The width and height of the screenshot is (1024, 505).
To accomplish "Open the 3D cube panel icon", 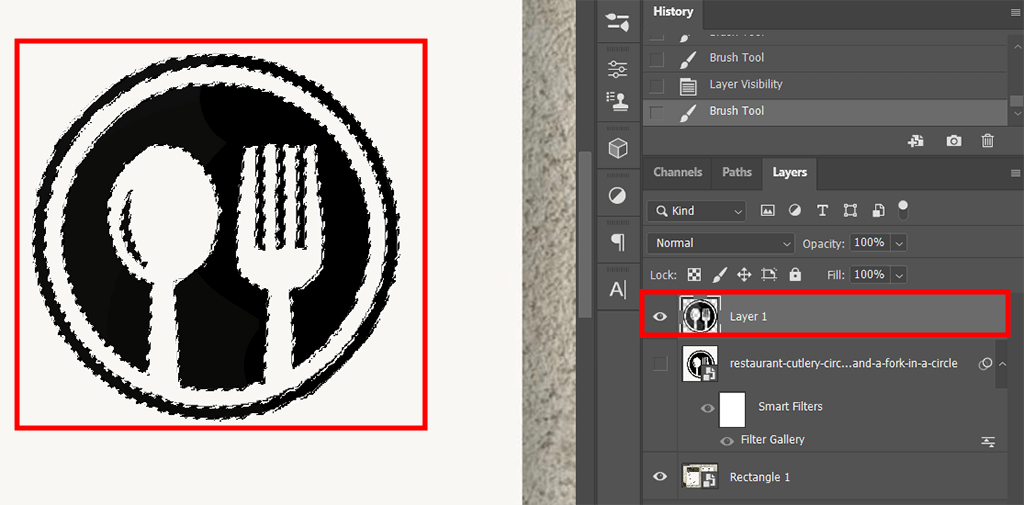I will (617, 149).
